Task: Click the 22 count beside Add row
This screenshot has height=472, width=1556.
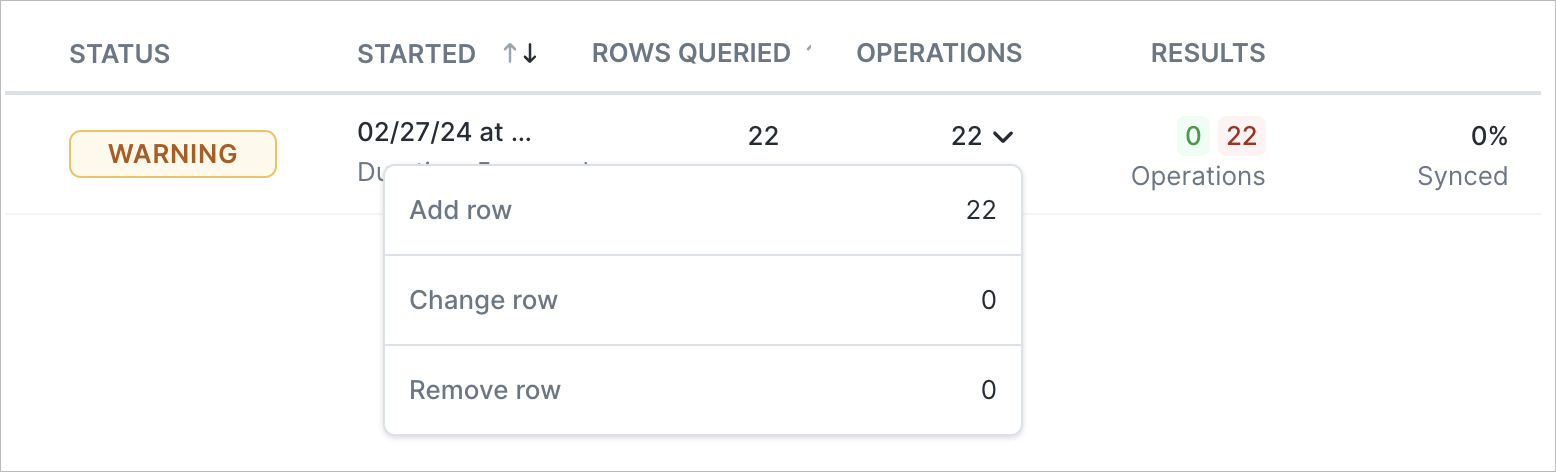Action: [981, 211]
